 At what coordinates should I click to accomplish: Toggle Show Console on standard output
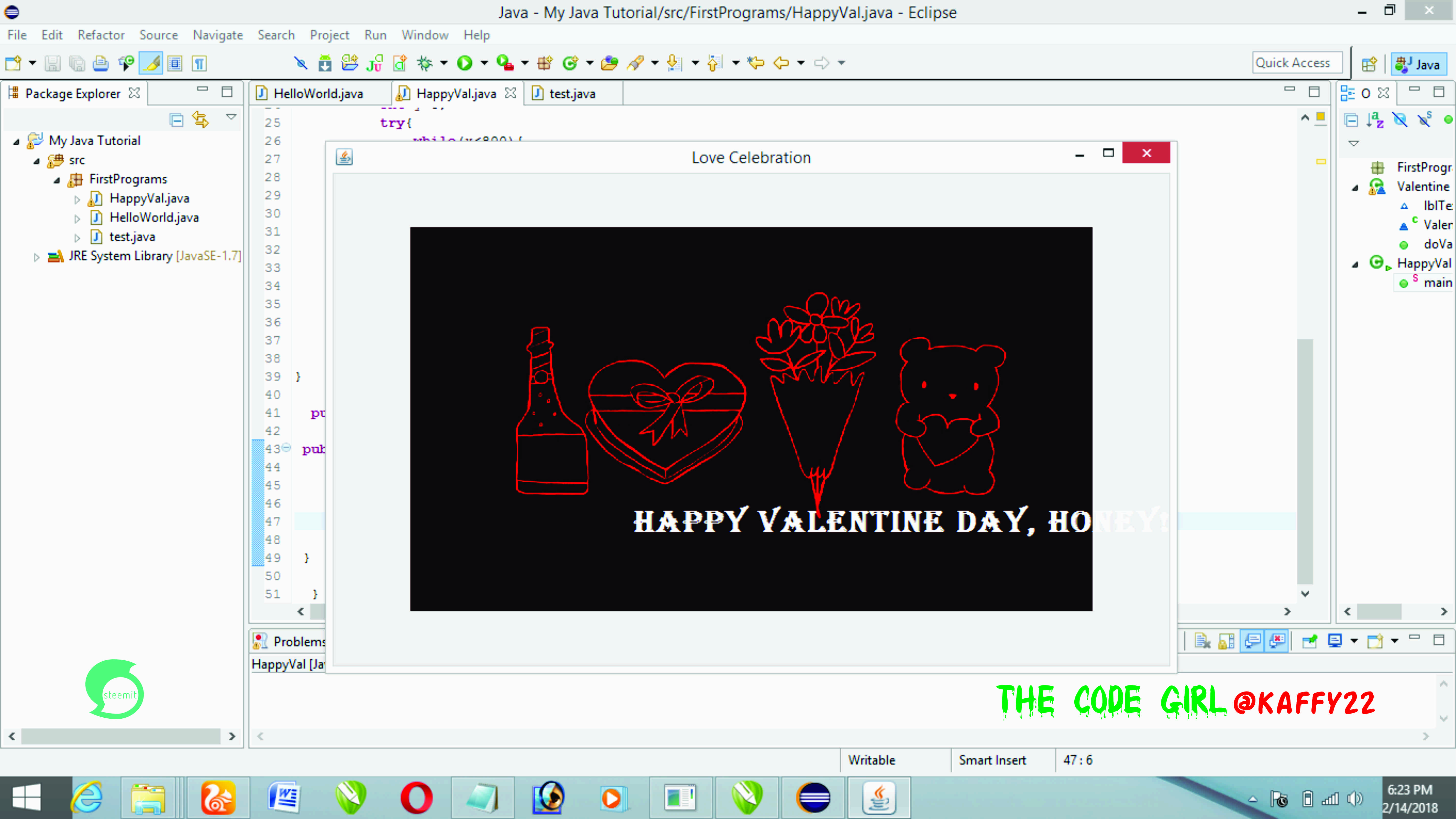(1253, 641)
